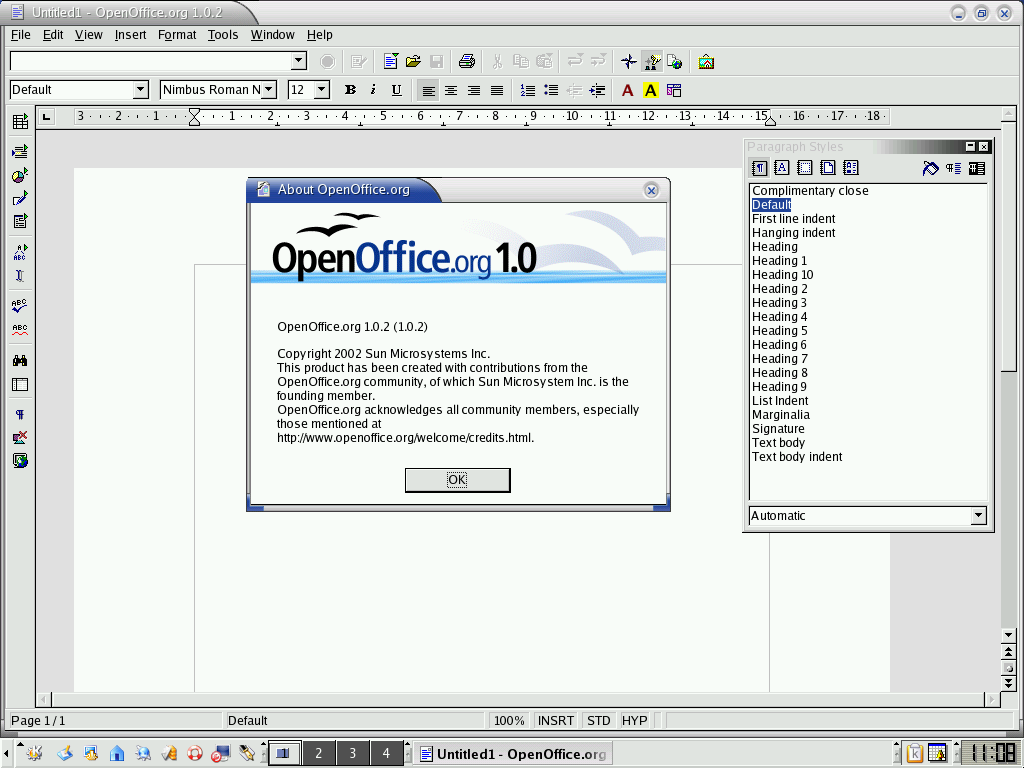1024x768 pixels.
Task: Open the font size 12 dropdown
Action: click(x=321, y=89)
